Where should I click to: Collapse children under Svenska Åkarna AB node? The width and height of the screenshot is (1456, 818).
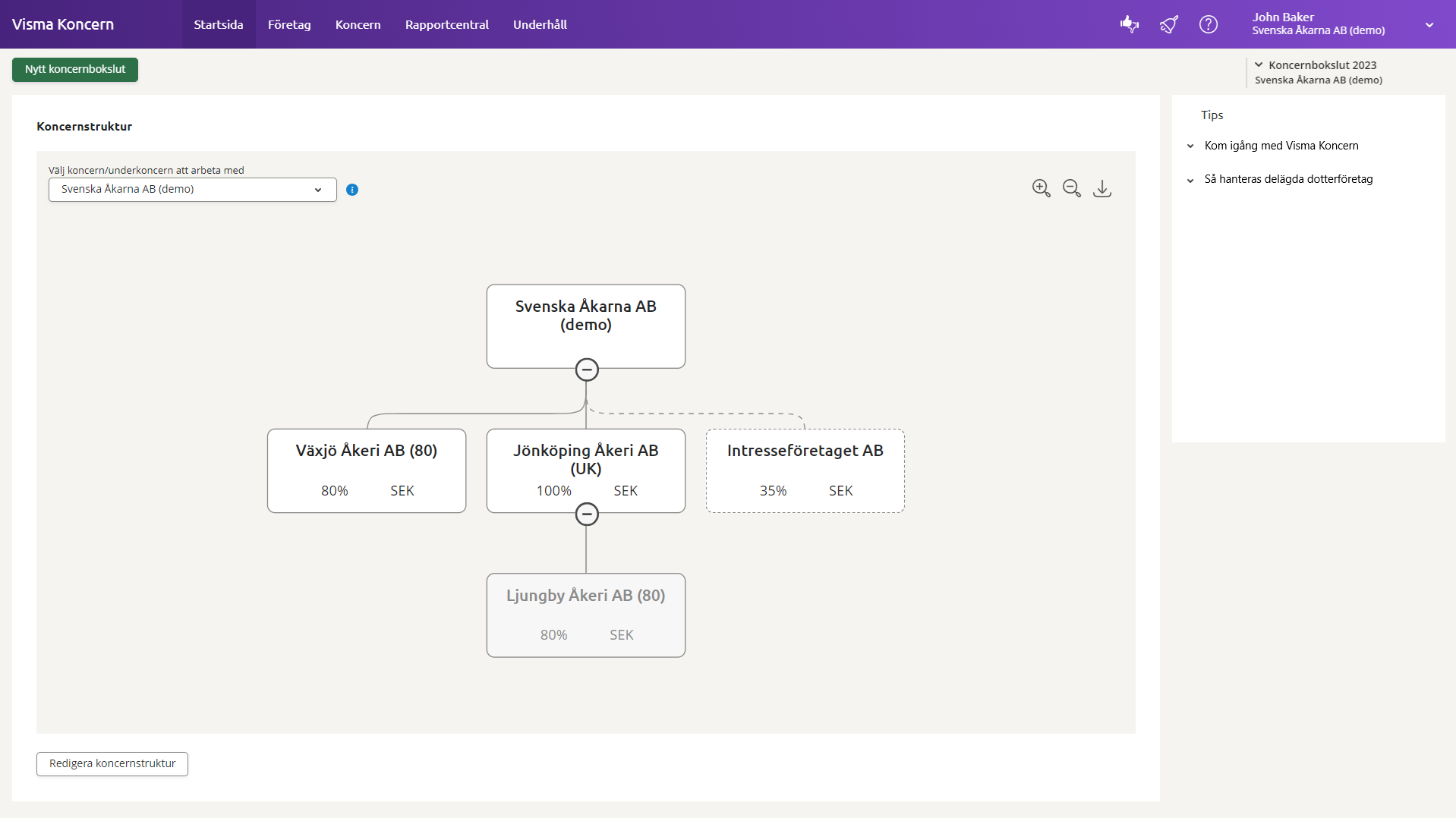587,370
